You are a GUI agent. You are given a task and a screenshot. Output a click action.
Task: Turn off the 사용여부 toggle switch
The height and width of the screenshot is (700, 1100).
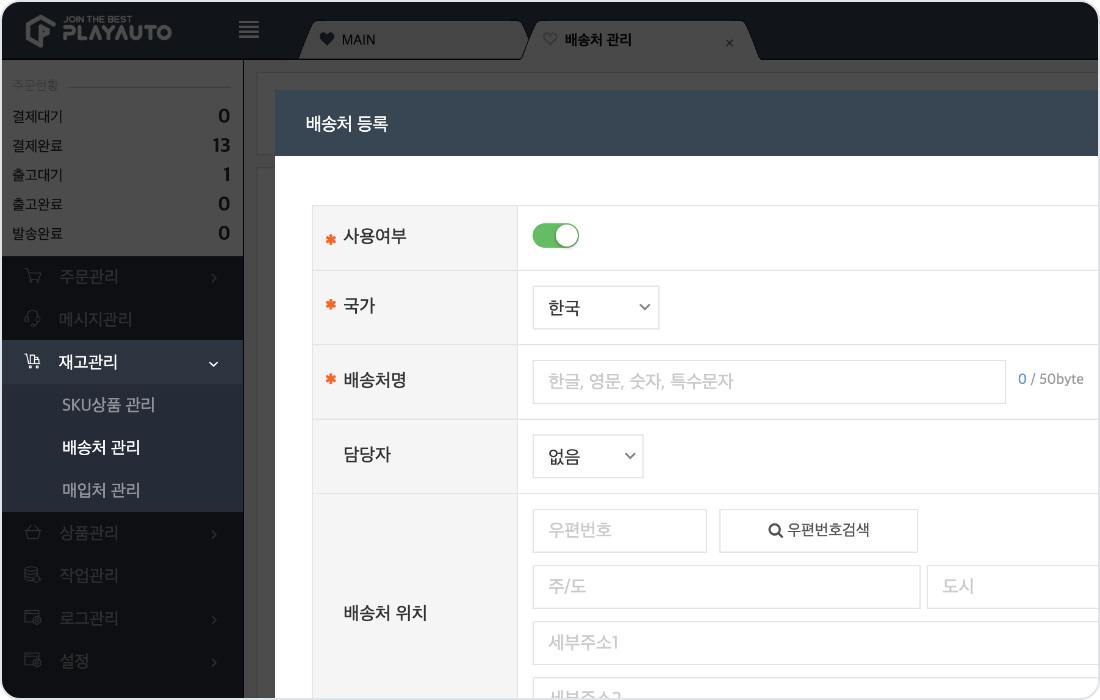point(556,236)
